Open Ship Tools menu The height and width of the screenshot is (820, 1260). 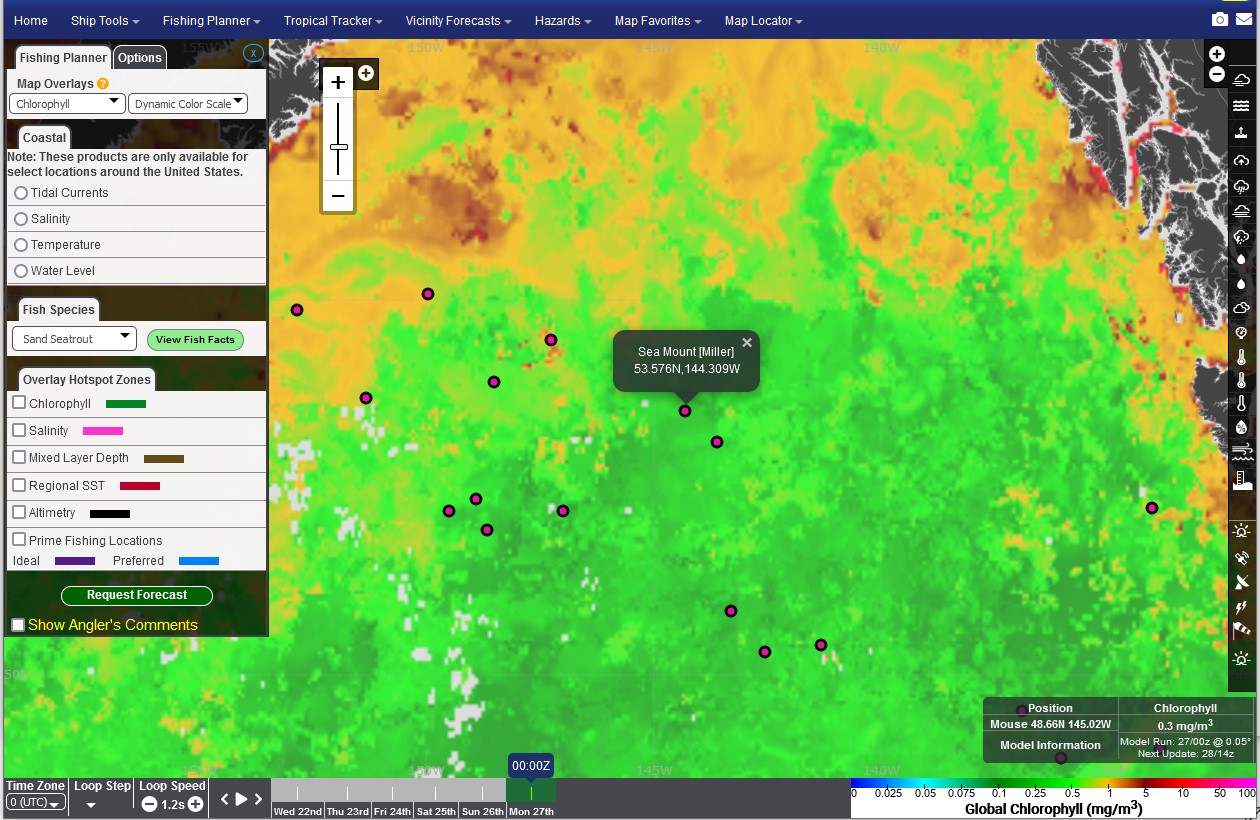pos(105,21)
